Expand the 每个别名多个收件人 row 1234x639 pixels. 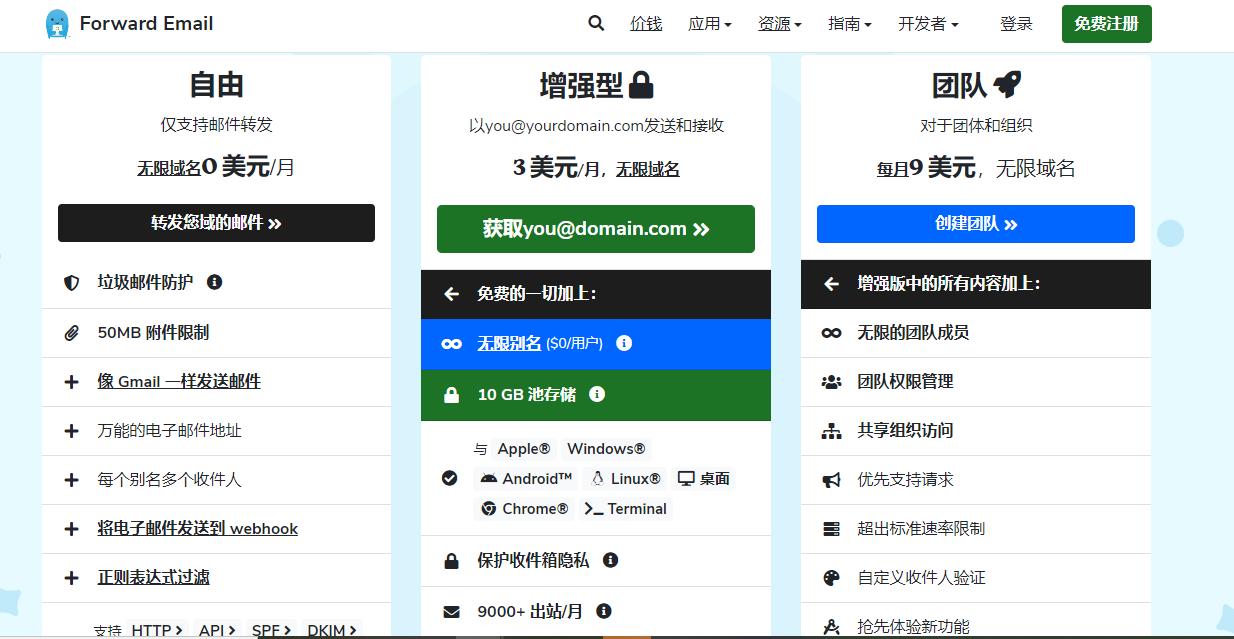(x=216, y=480)
